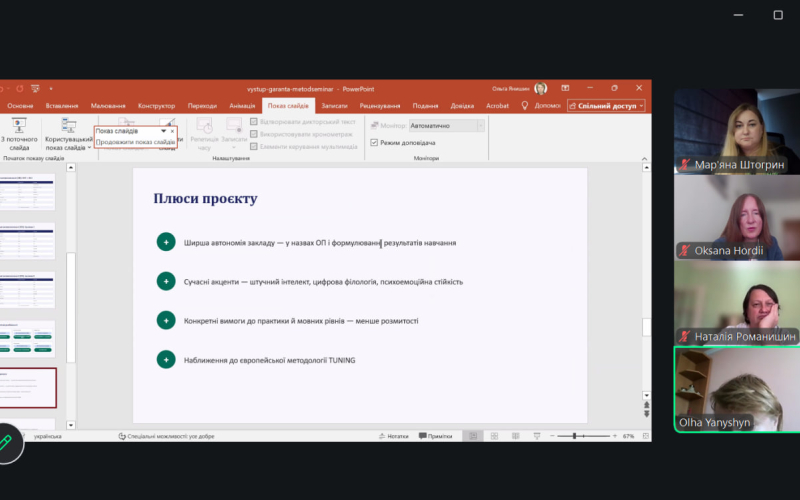Click Ольга Янишин account avatar
800x500 pixels.
click(x=540, y=88)
